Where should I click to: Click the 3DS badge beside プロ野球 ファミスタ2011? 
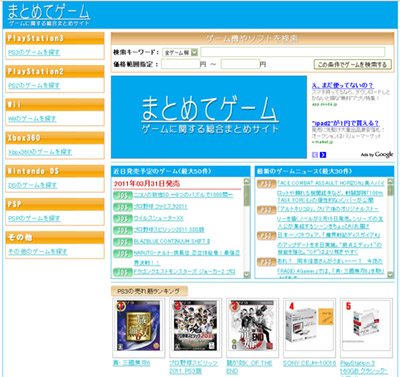click(123, 207)
